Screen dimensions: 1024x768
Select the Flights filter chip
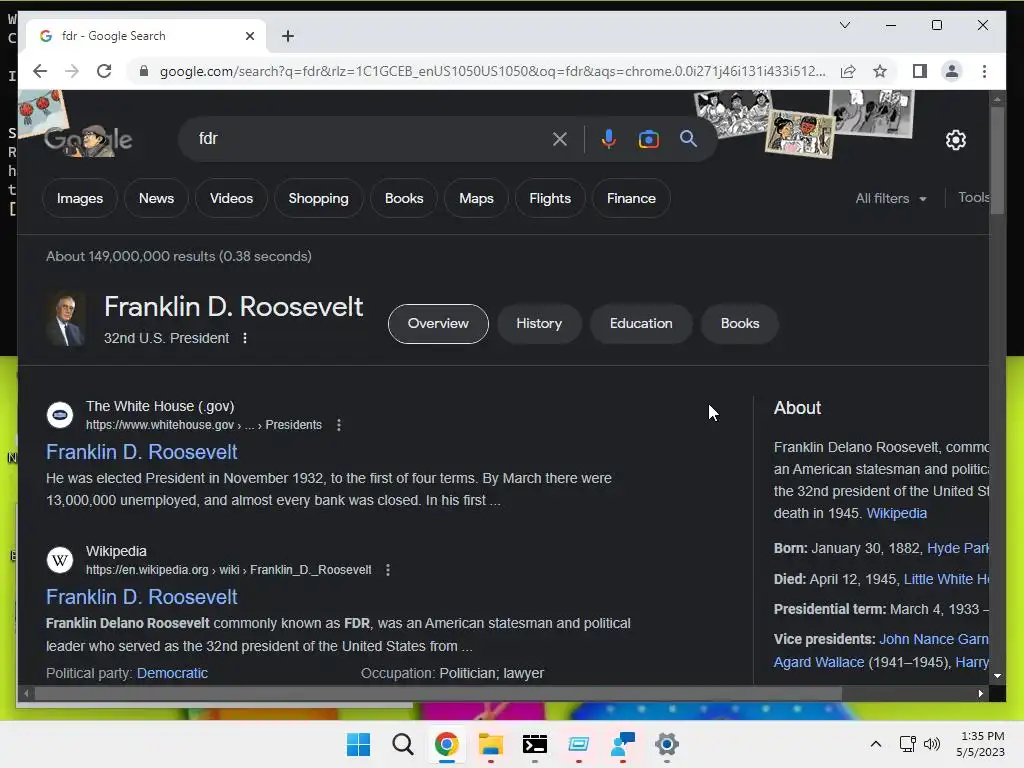tap(550, 199)
